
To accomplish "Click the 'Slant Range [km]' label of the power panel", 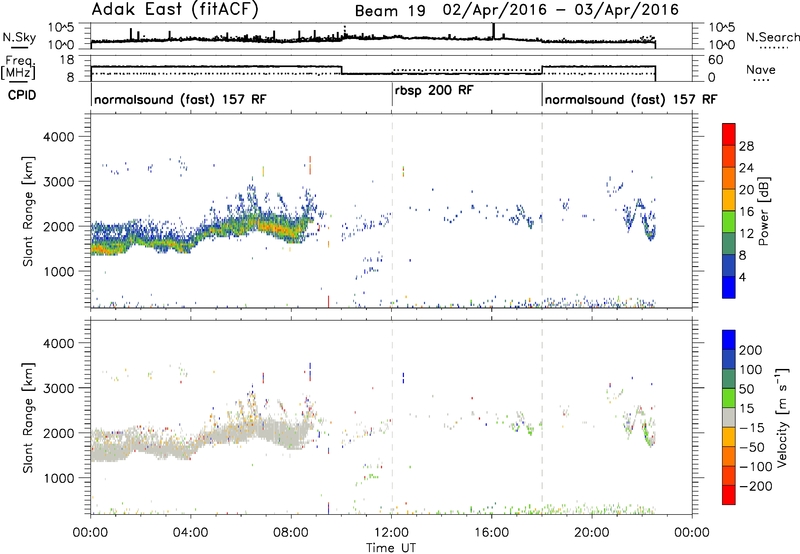I will [28, 211].
